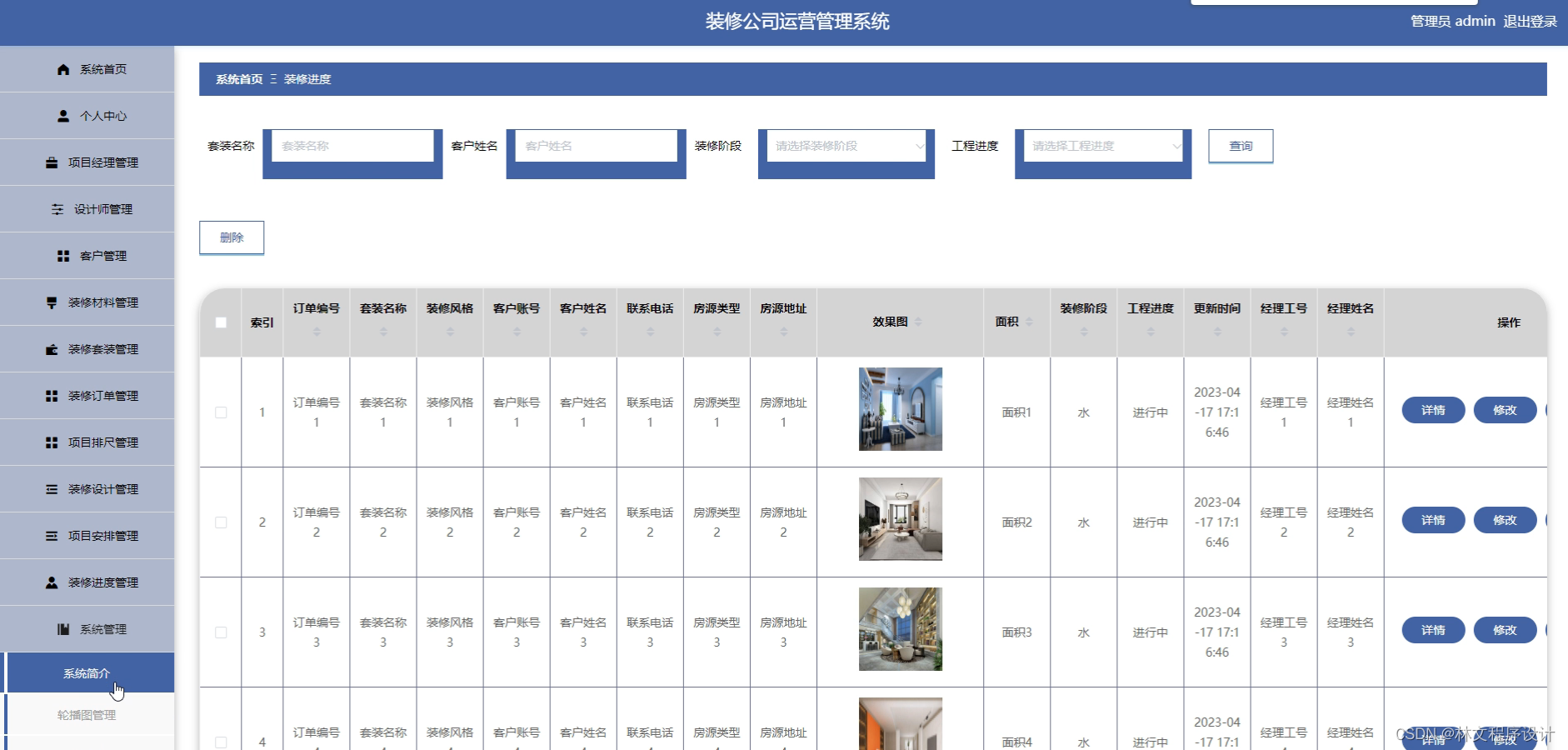Sort by 客户账号 column arrows
Screen dimensions: 1568x750
point(517,332)
